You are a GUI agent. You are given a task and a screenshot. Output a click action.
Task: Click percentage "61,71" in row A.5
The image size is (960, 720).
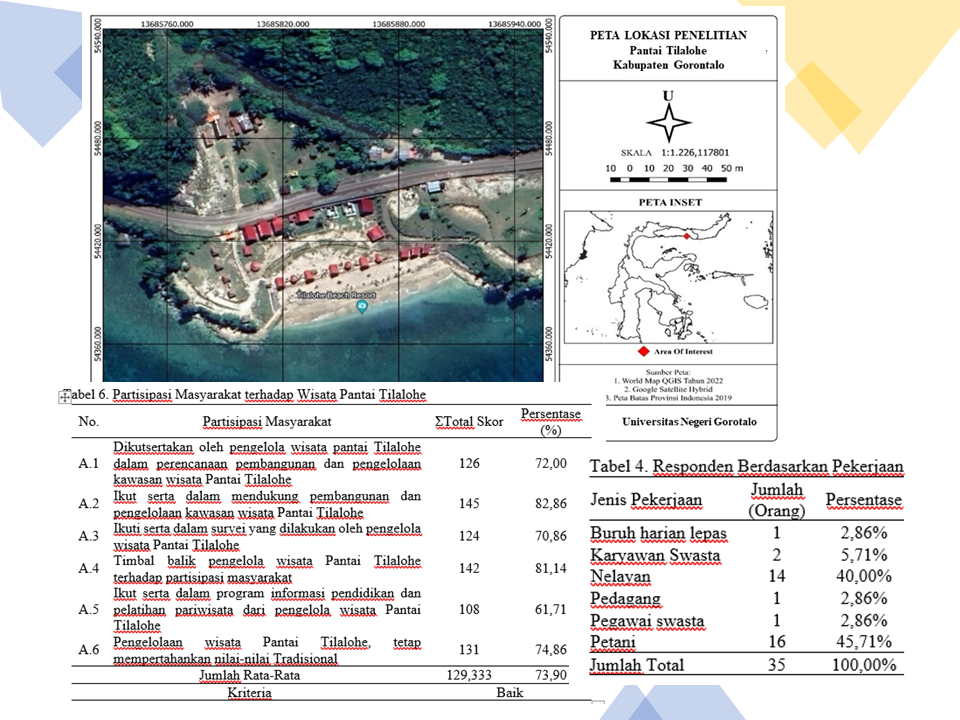[551, 609]
